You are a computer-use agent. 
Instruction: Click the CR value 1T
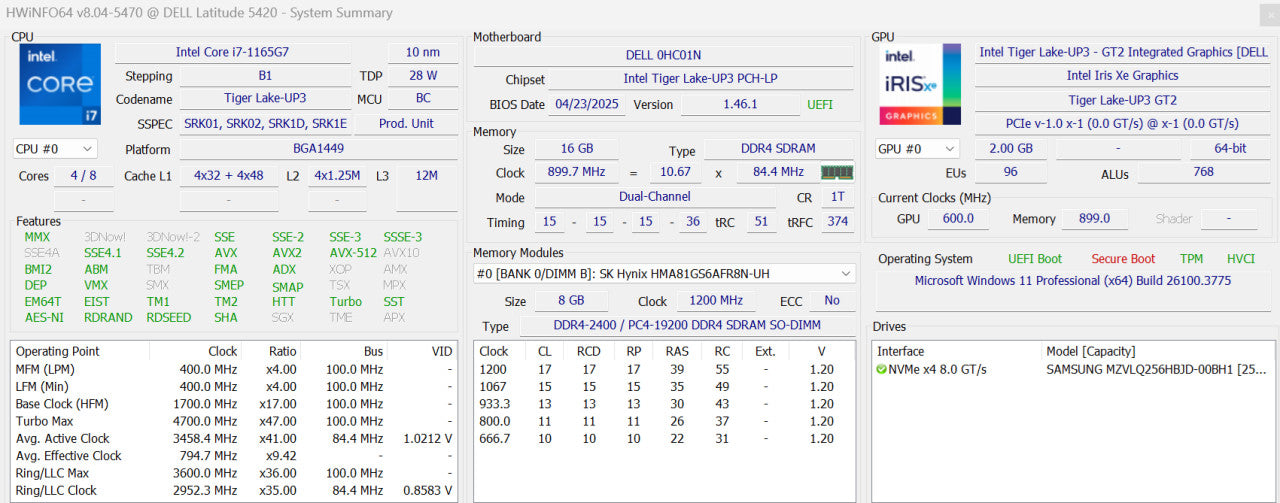point(837,197)
